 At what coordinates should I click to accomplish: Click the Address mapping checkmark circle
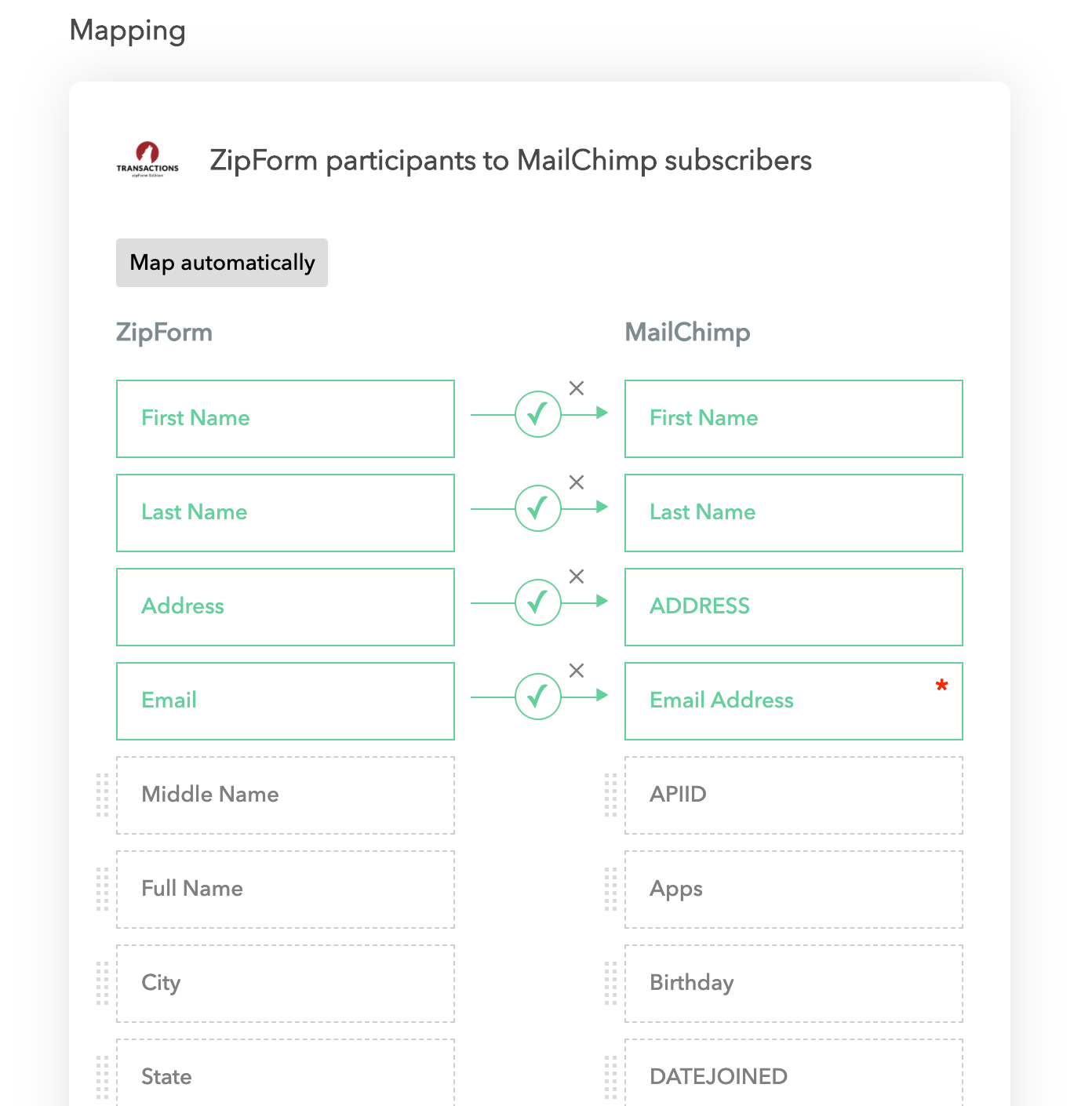tap(538, 602)
